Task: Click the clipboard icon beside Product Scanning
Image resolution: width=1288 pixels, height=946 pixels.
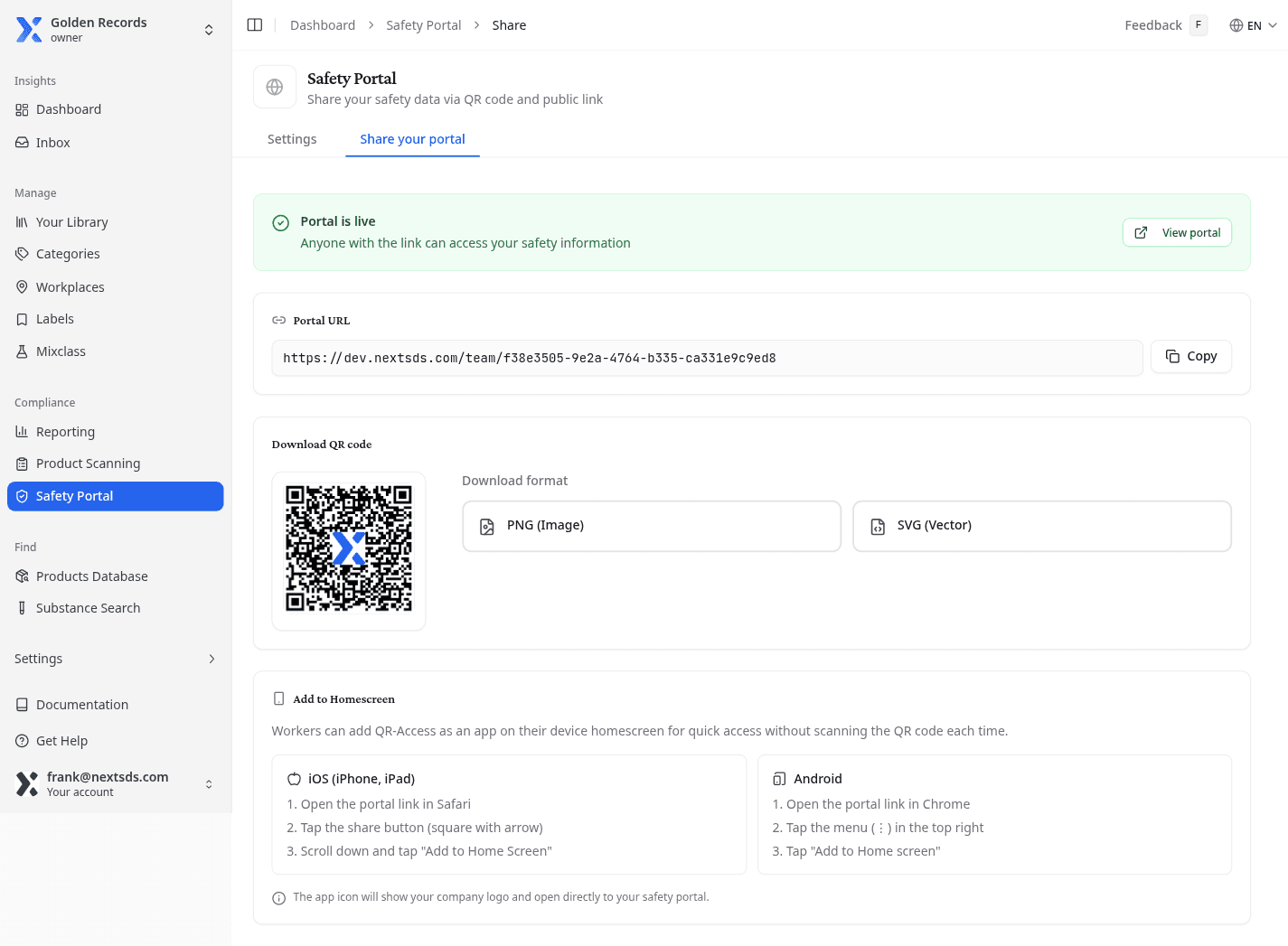Action: tap(22, 464)
